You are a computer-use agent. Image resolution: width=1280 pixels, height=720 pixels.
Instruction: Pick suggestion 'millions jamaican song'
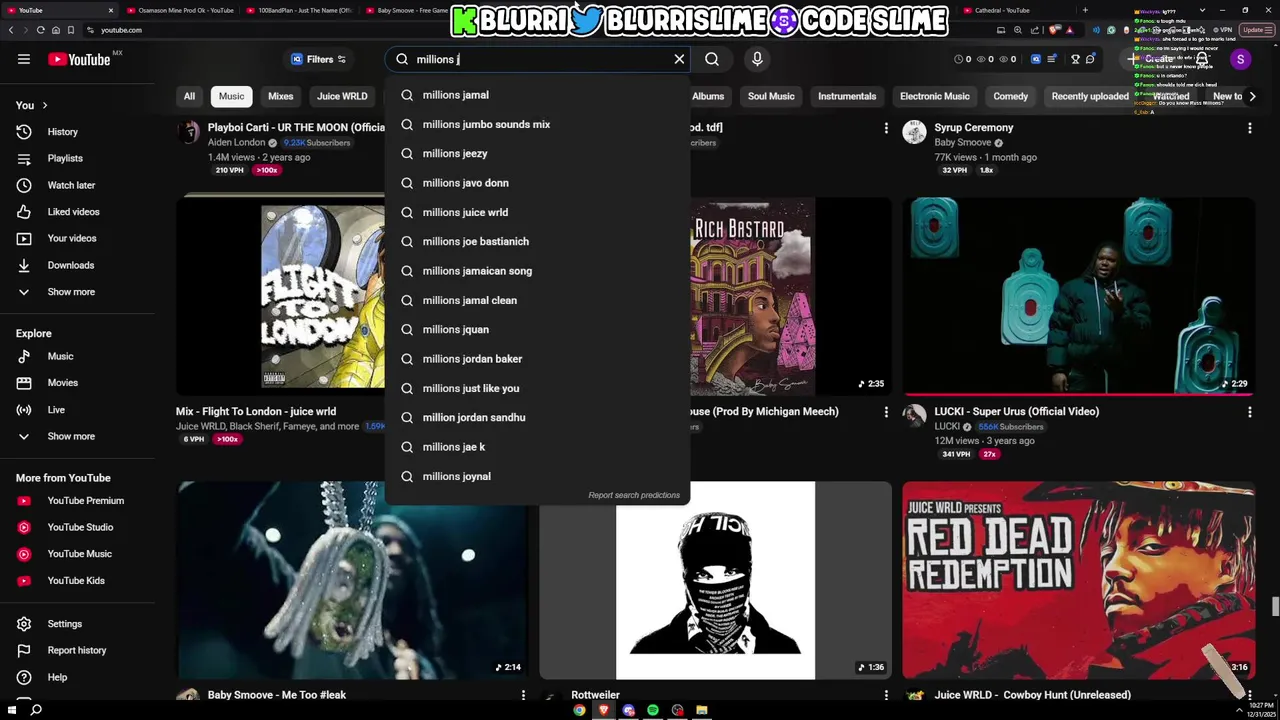tap(537, 271)
